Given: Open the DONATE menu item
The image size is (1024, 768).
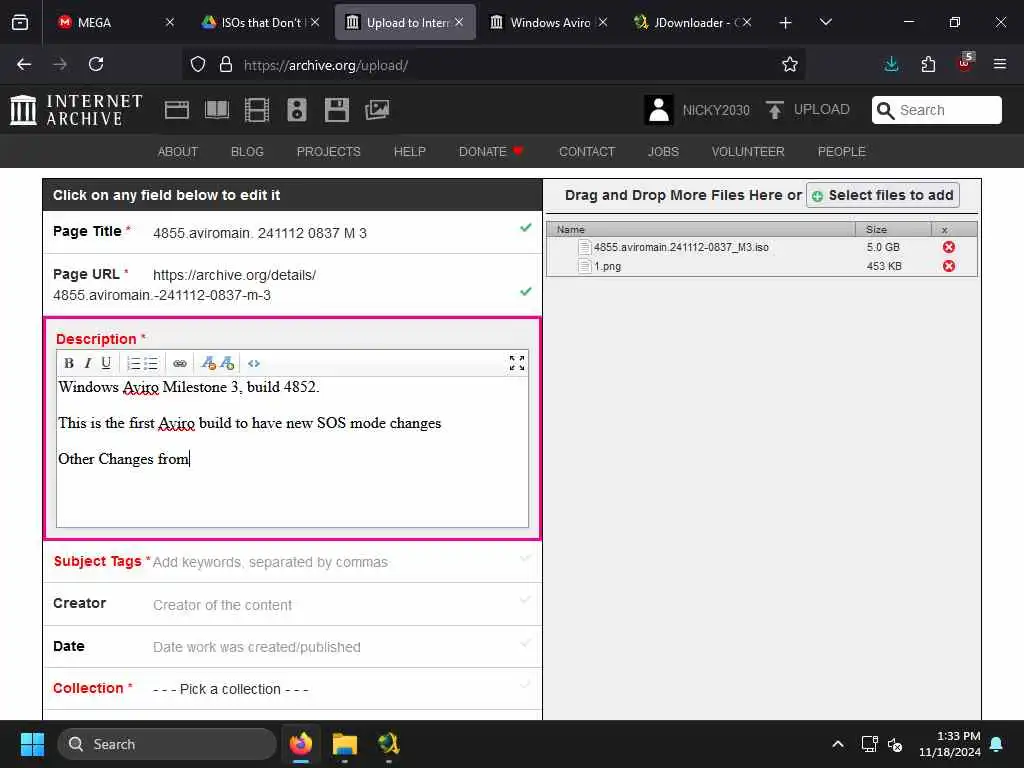Looking at the screenshot, I should [490, 152].
